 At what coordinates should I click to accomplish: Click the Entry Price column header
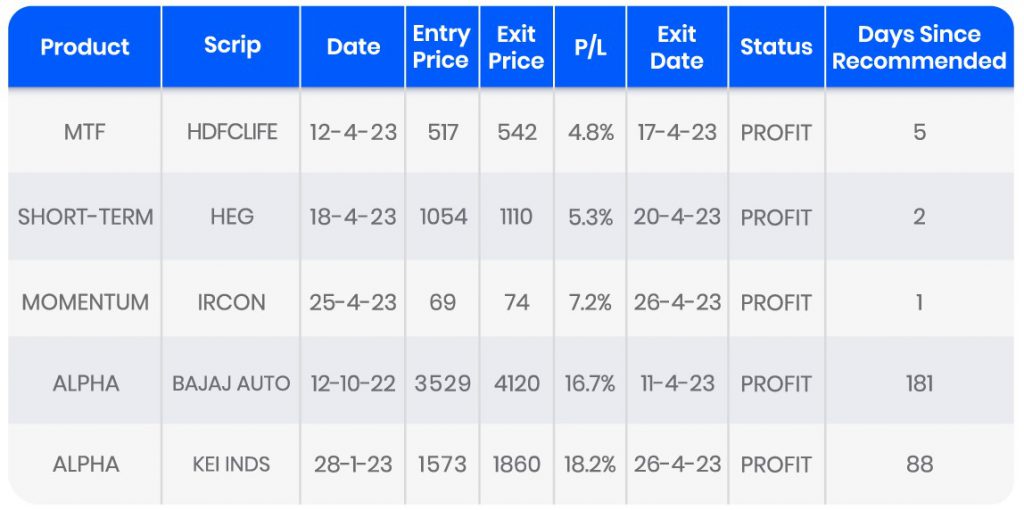(x=441, y=47)
